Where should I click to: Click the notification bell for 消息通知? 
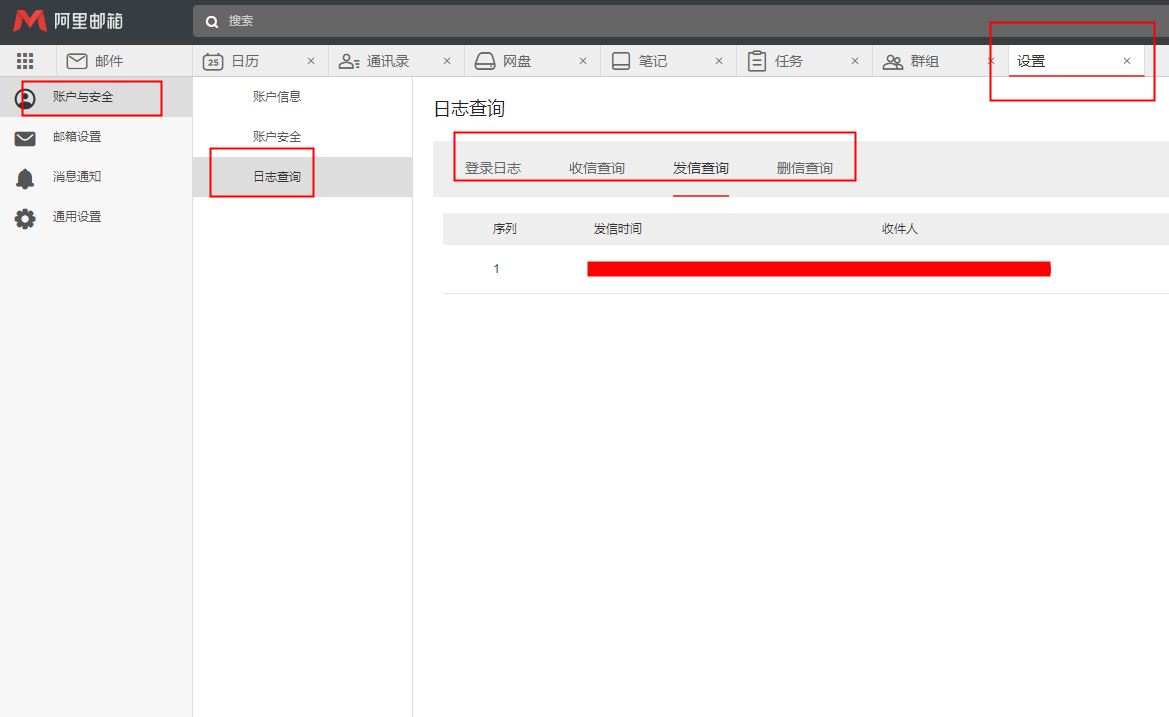[x=24, y=177]
